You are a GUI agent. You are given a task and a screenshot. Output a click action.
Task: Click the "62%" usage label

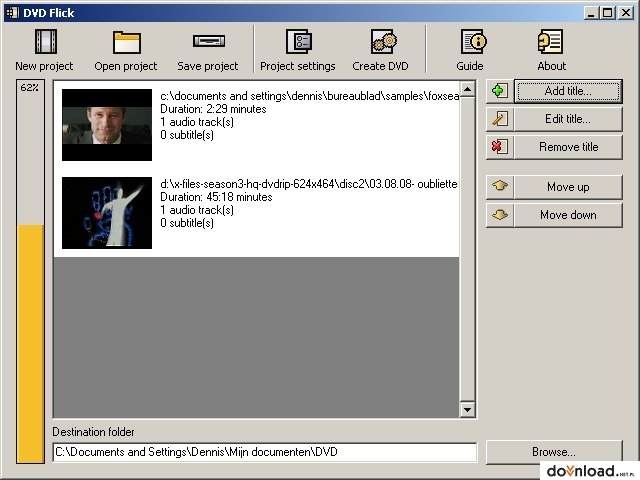pyautogui.click(x=29, y=87)
